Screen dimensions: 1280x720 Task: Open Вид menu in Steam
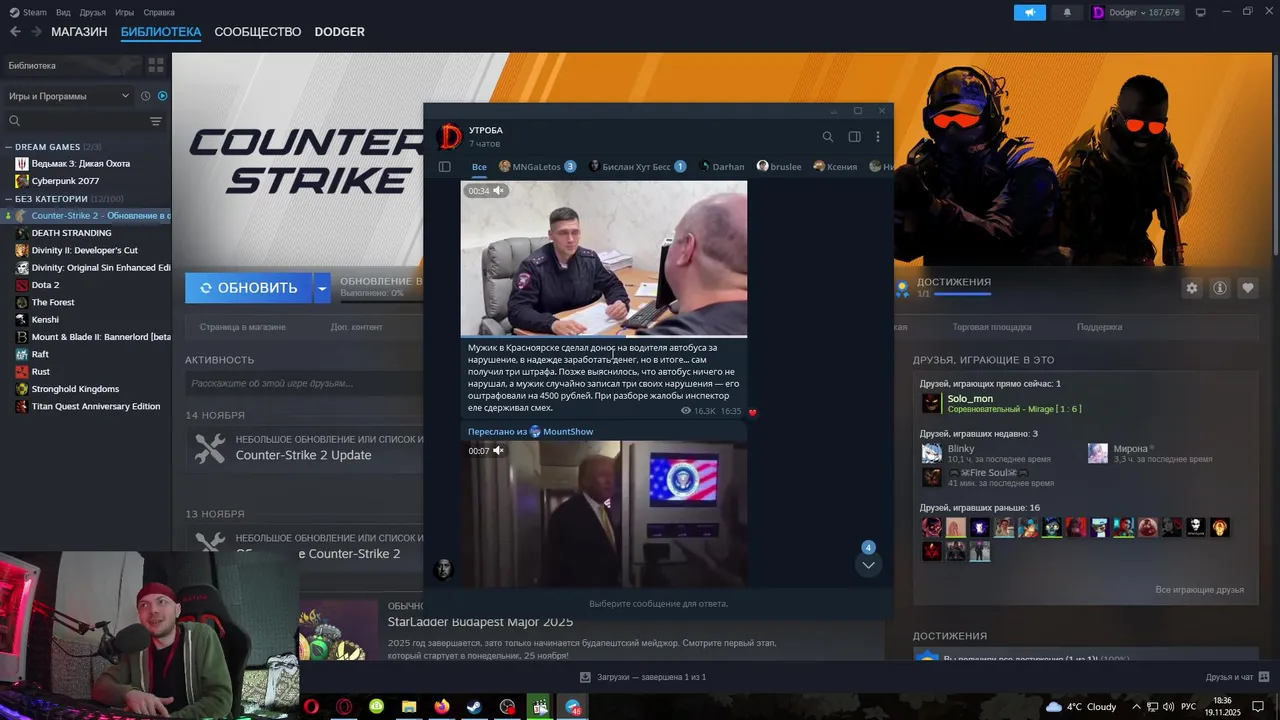tap(63, 12)
